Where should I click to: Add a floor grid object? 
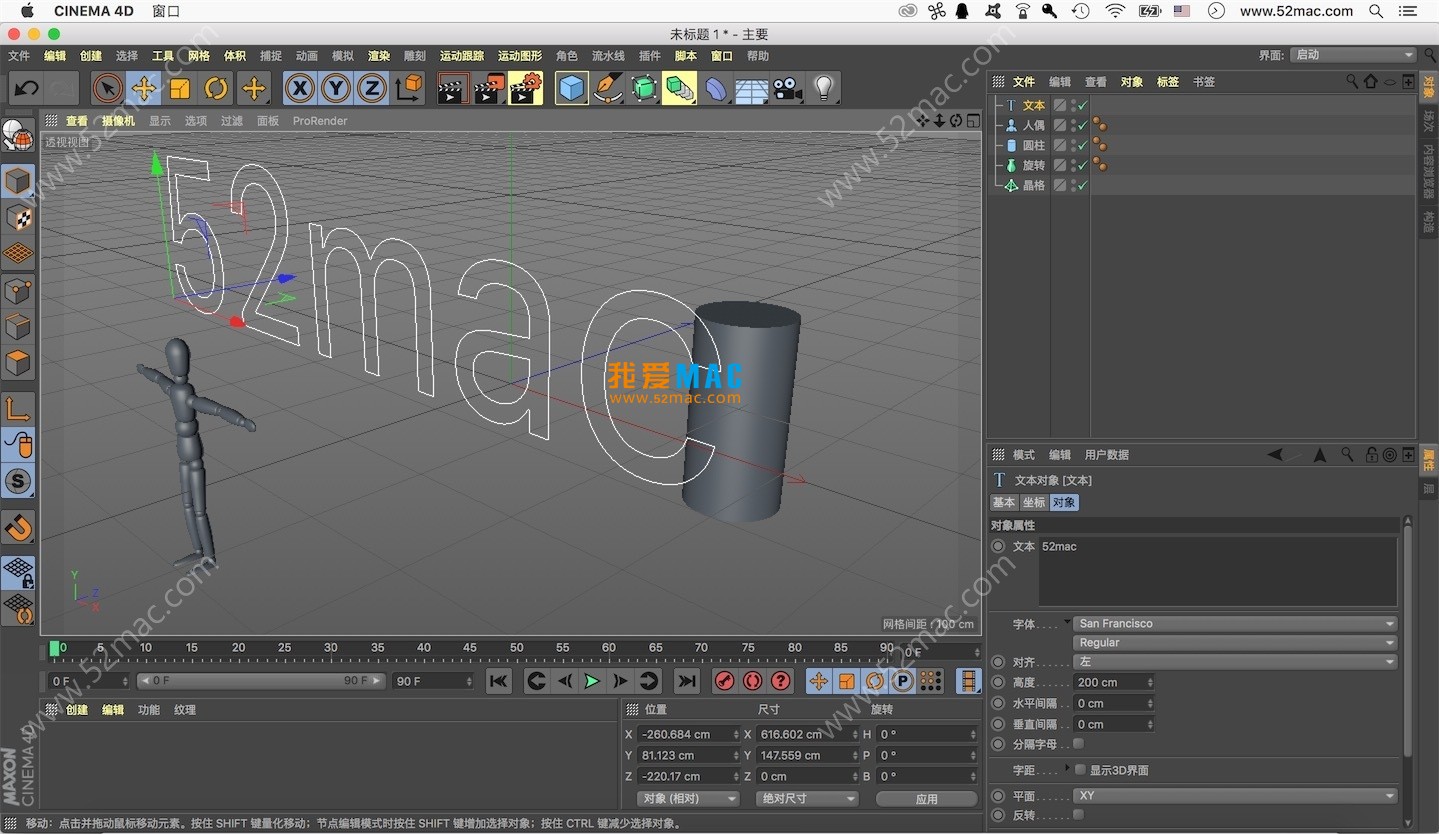pos(752,88)
